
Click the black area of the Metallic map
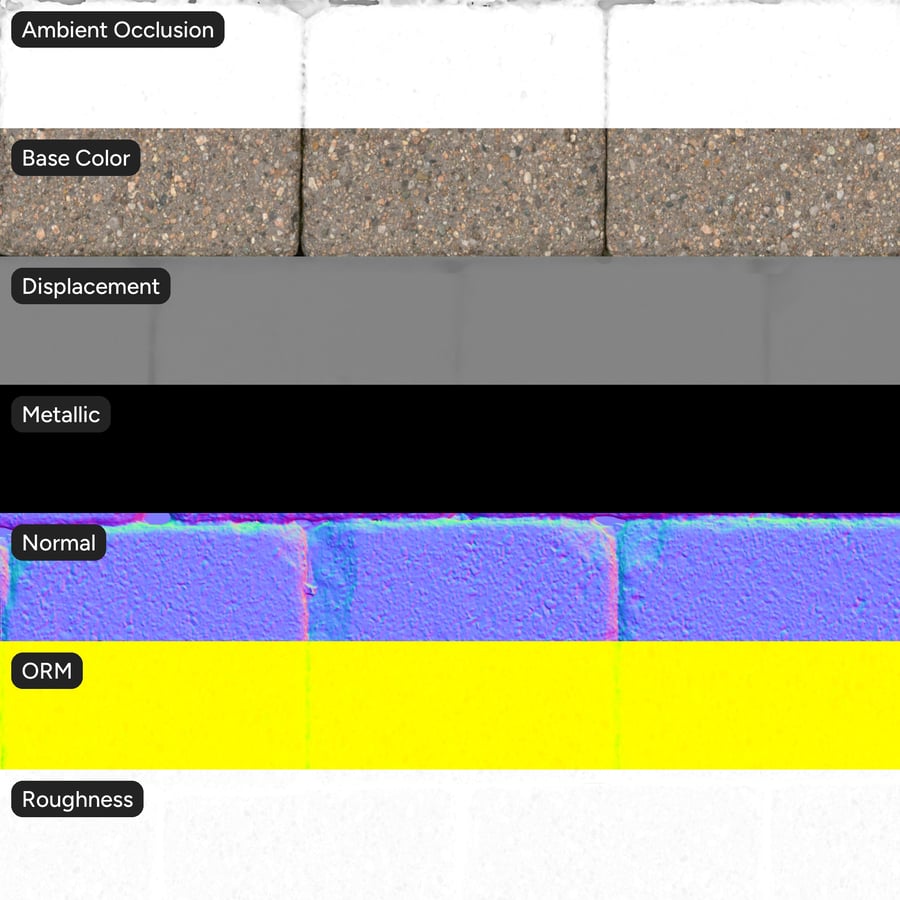[450, 460]
